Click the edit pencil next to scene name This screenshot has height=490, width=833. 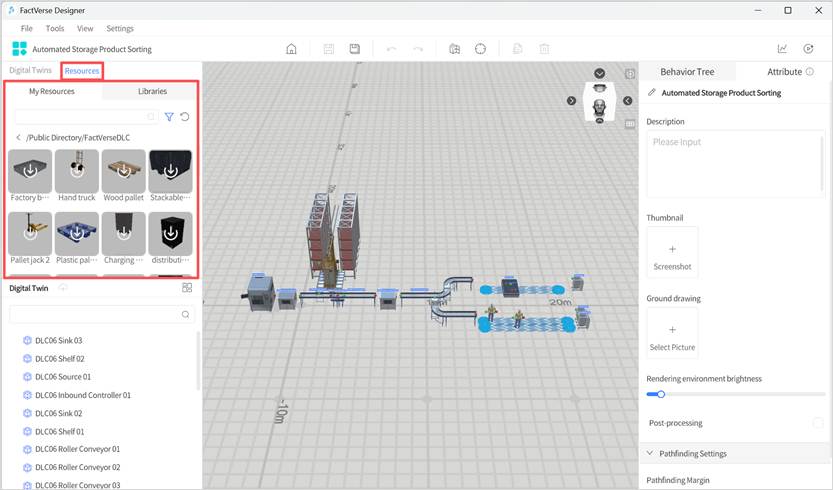[x=652, y=93]
